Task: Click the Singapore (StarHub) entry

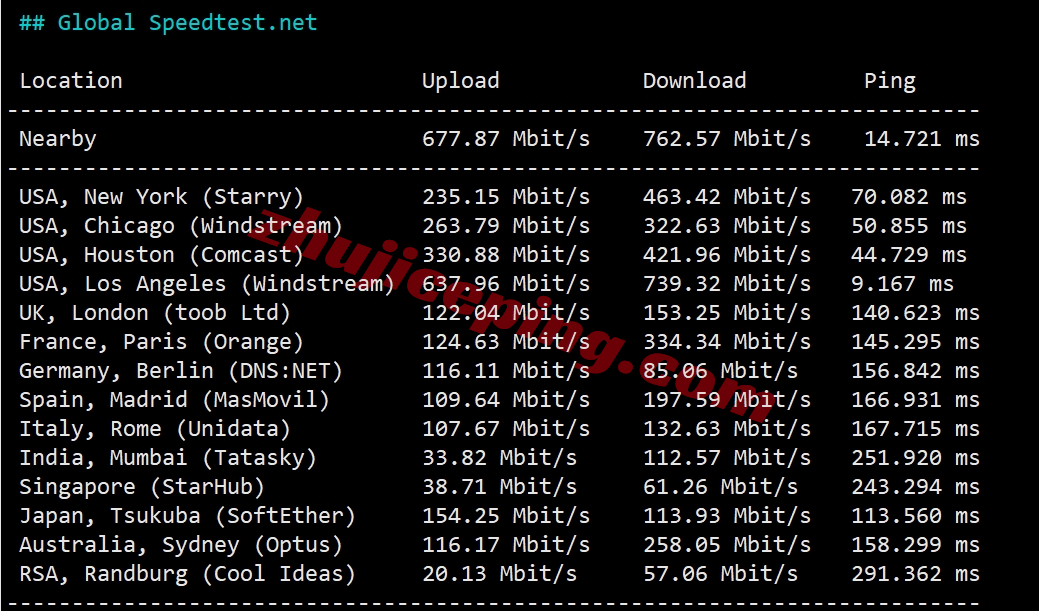Action: coord(142,487)
